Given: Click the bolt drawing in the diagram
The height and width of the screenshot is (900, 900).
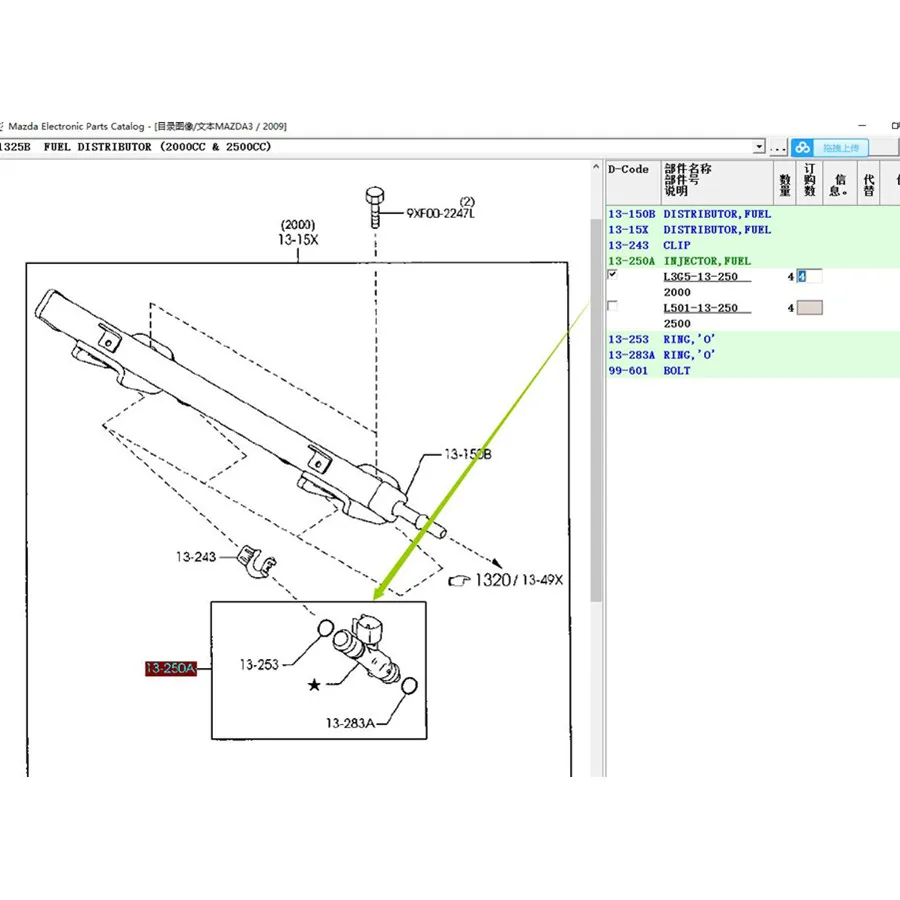Looking at the screenshot, I should [x=375, y=207].
